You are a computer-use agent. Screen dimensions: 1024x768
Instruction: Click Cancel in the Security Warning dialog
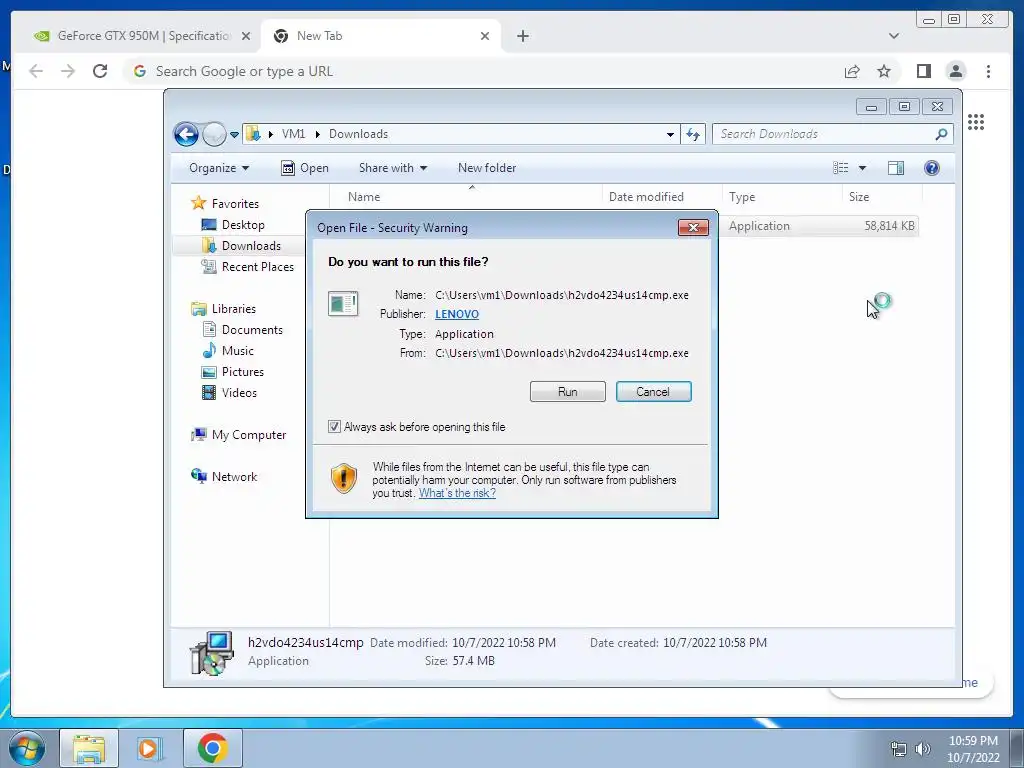[653, 392]
